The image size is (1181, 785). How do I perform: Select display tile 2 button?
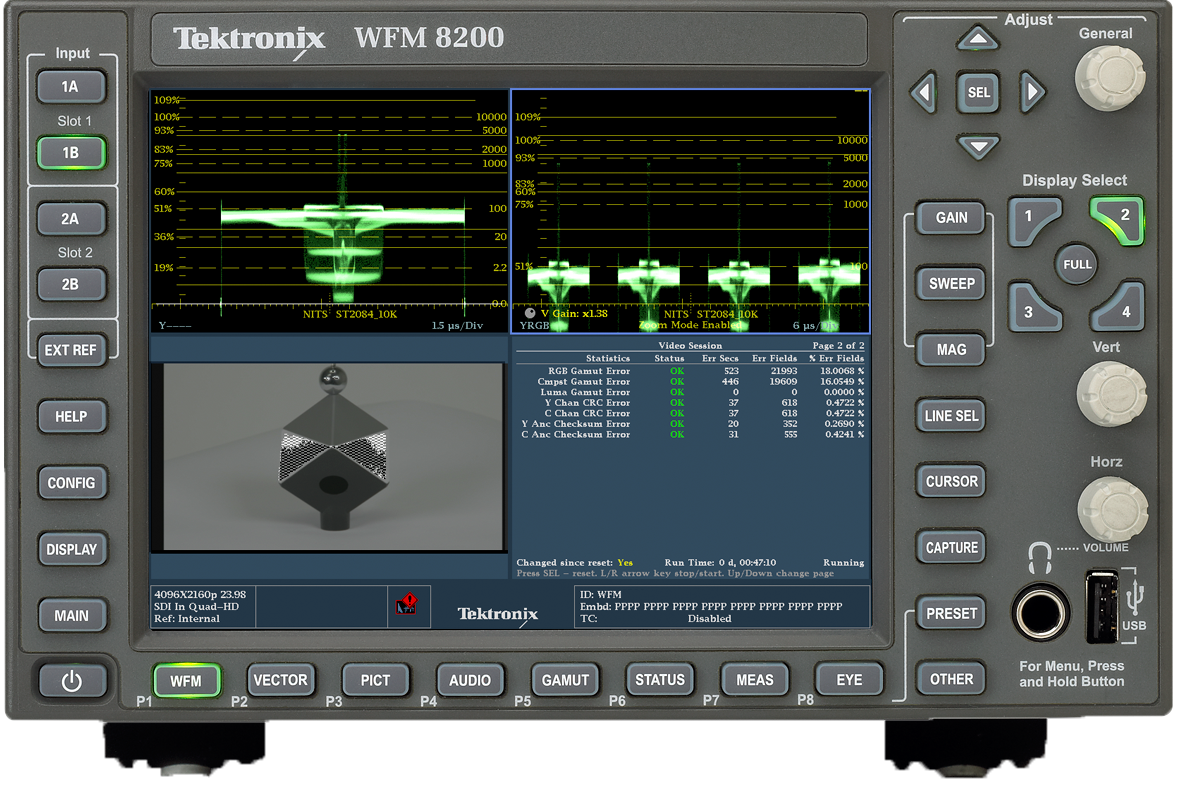[x=1118, y=219]
